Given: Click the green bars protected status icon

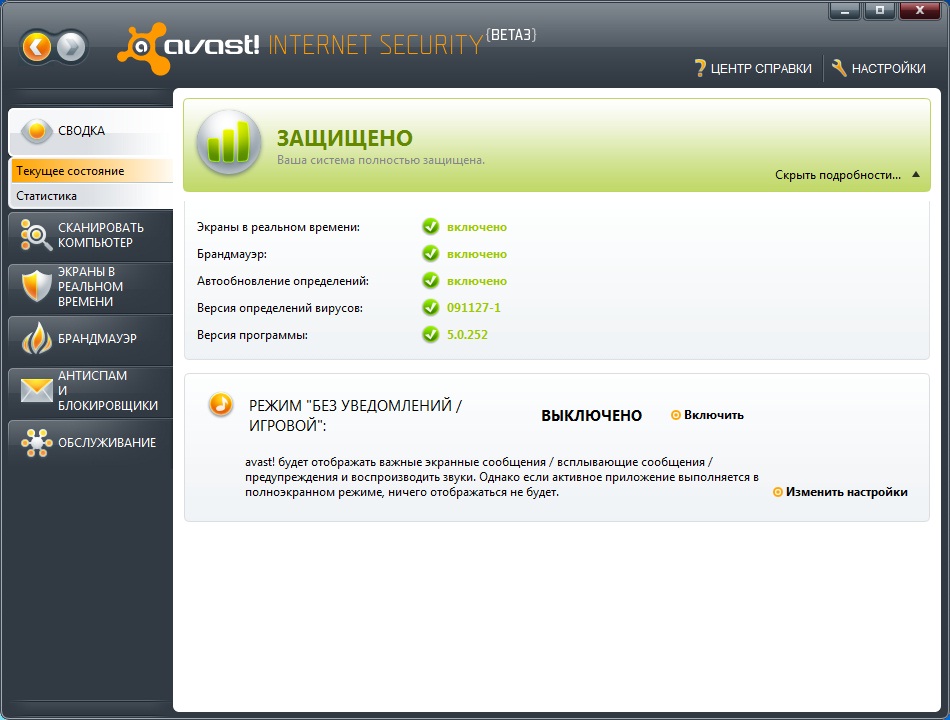Looking at the screenshot, I should [228, 143].
